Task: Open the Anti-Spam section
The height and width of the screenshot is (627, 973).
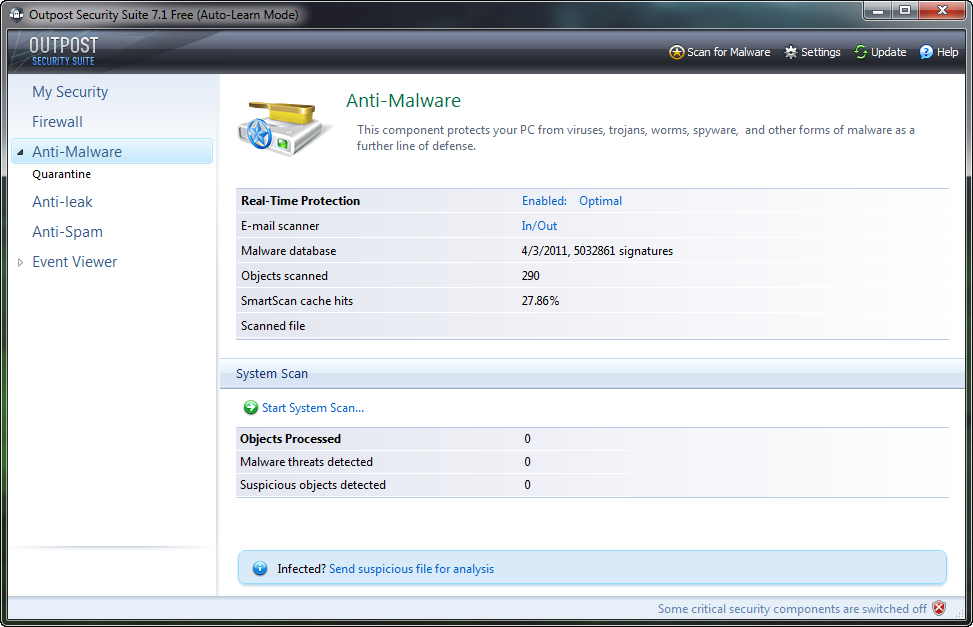Action: pyautogui.click(x=68, y=232)
